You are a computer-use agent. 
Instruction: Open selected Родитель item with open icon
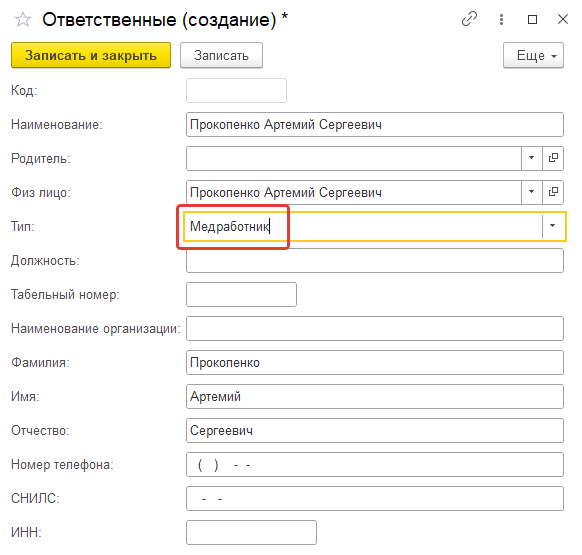[553, 158]
